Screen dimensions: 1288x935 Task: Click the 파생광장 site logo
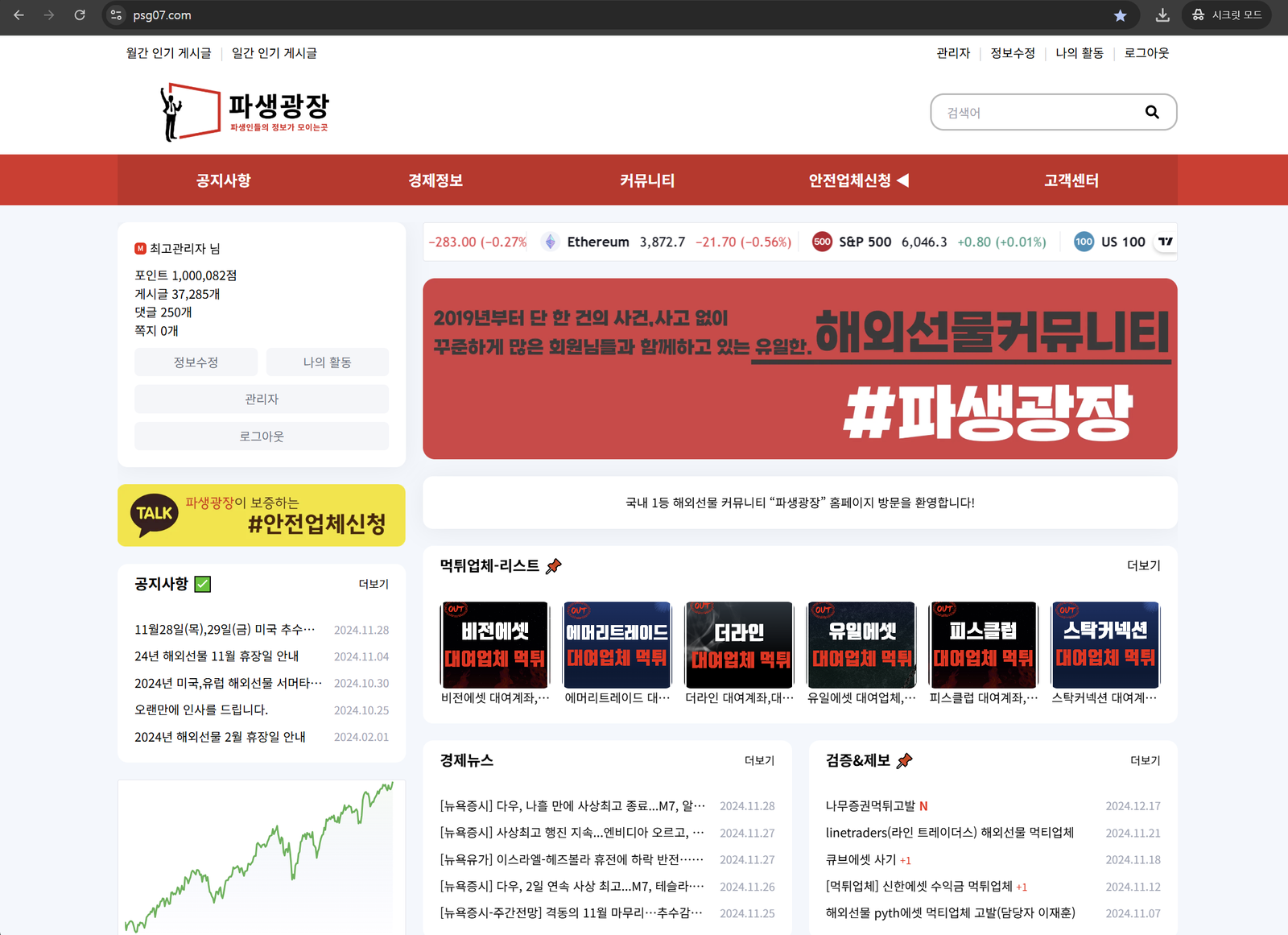coord(245,112)
